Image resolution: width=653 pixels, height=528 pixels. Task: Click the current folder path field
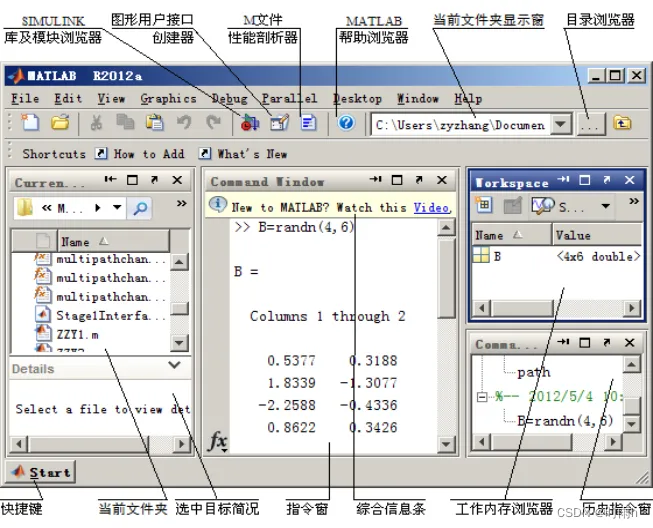[x=461, y=125]
